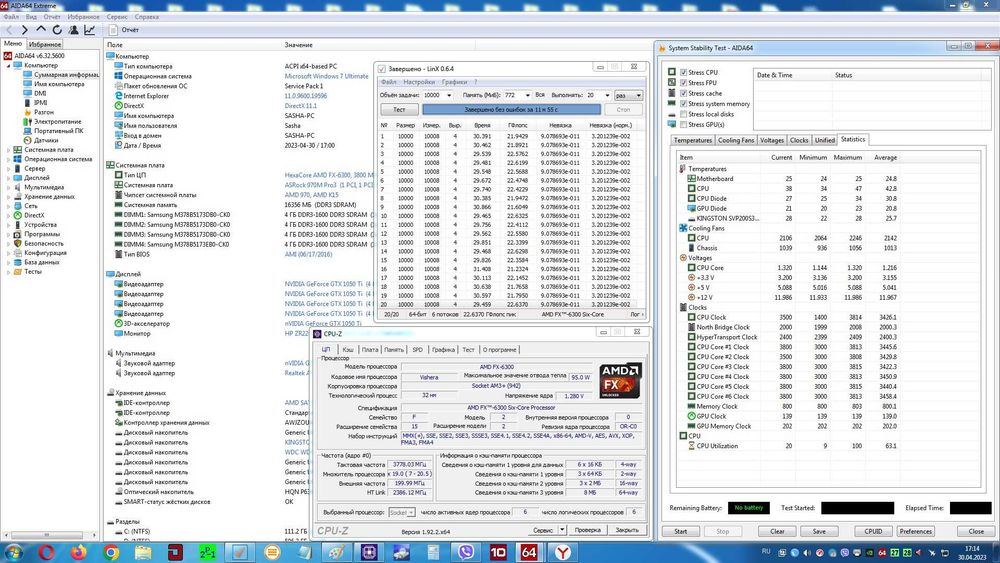
Task: Switch to Voltages tab
Action: coord(772,140)
